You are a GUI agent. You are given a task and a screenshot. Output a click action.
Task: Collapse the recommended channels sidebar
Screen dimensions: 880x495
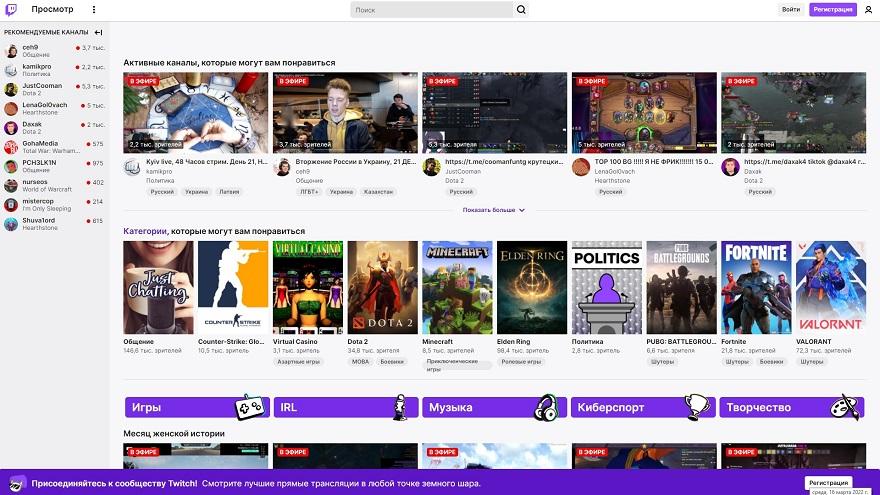click(98, 32)
